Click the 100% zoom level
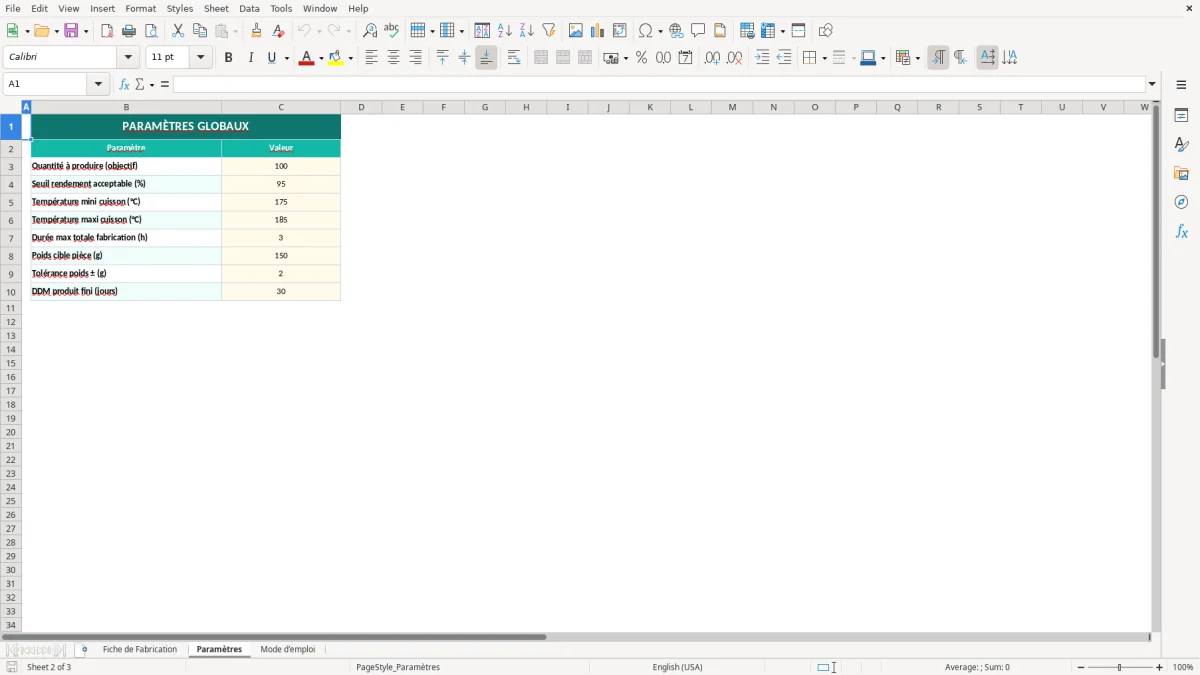 1183,667
